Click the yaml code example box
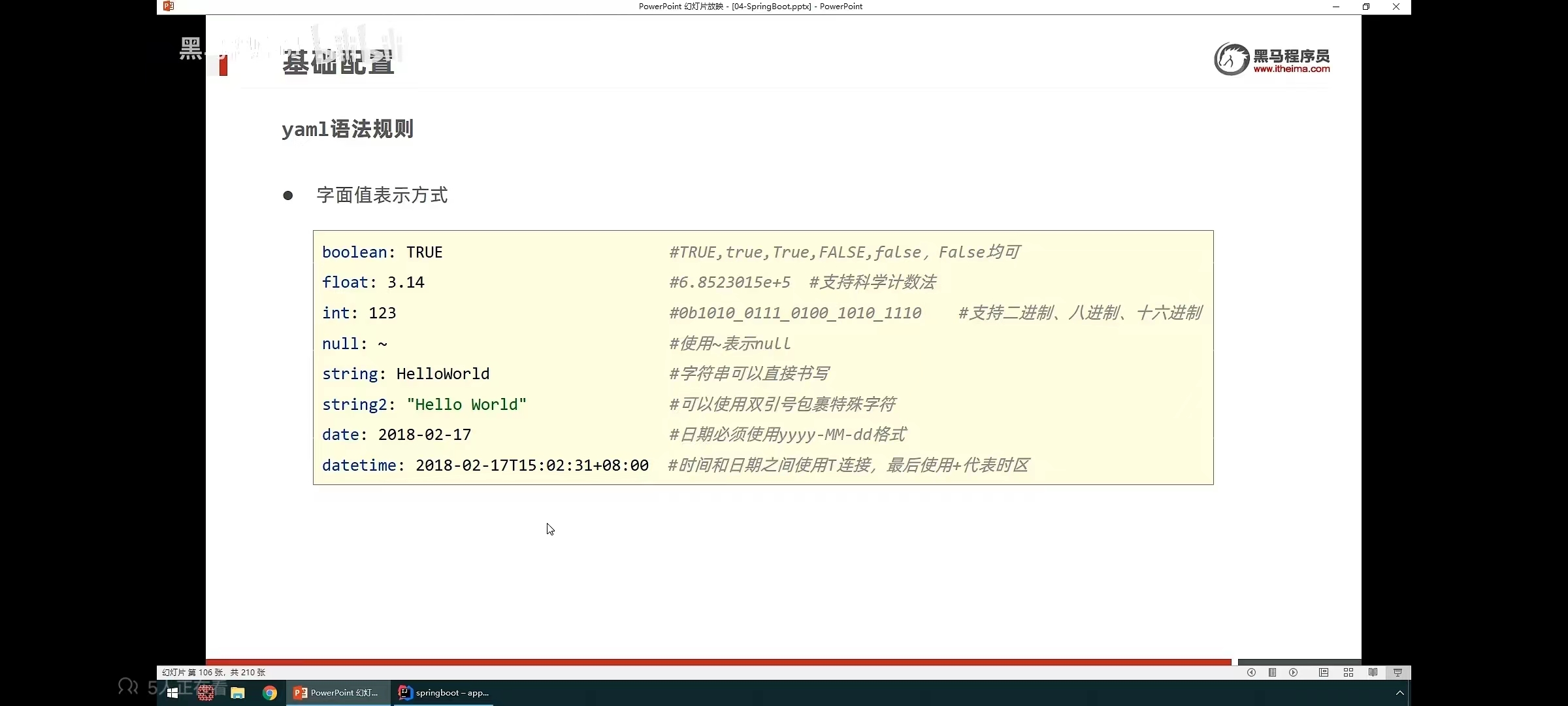 762,357
